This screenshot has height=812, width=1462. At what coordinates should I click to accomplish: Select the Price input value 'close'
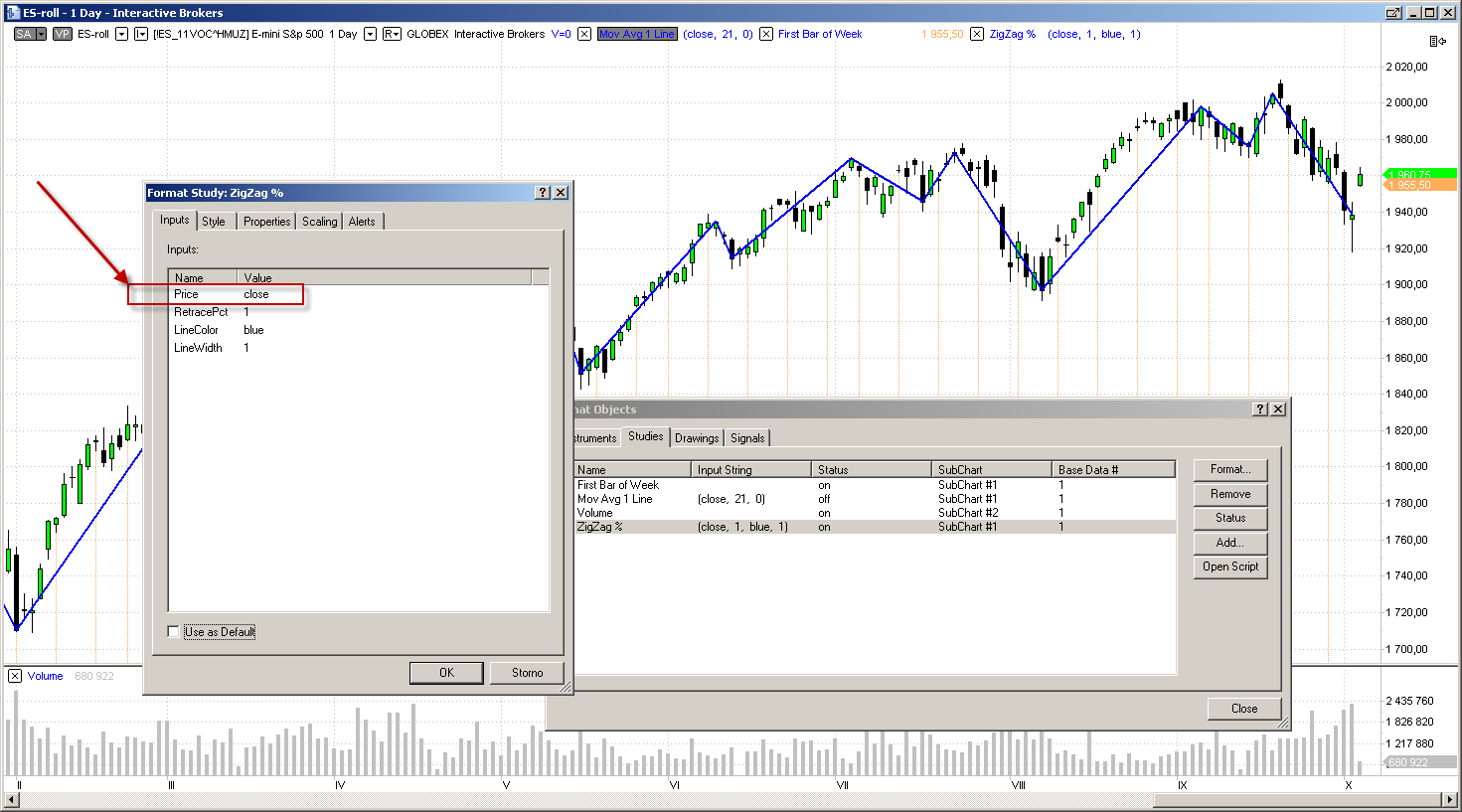[x=256, y=294]
